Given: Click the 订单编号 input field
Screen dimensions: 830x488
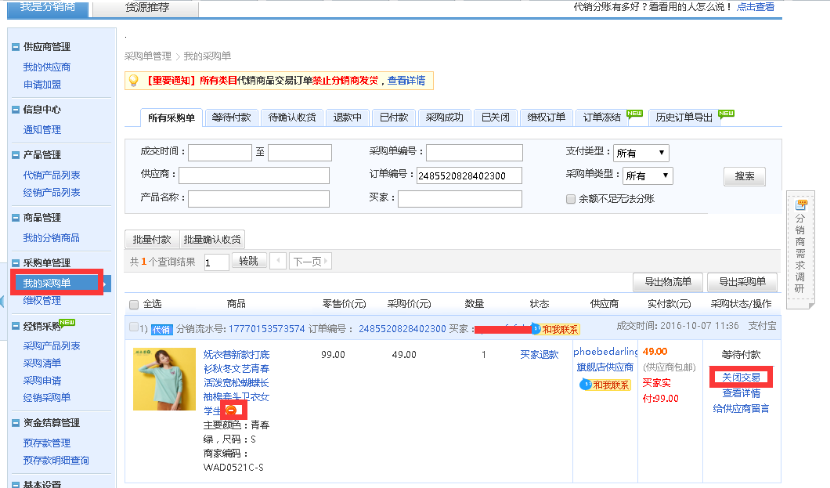Looking at the screenshot, I should coord(474,176).
